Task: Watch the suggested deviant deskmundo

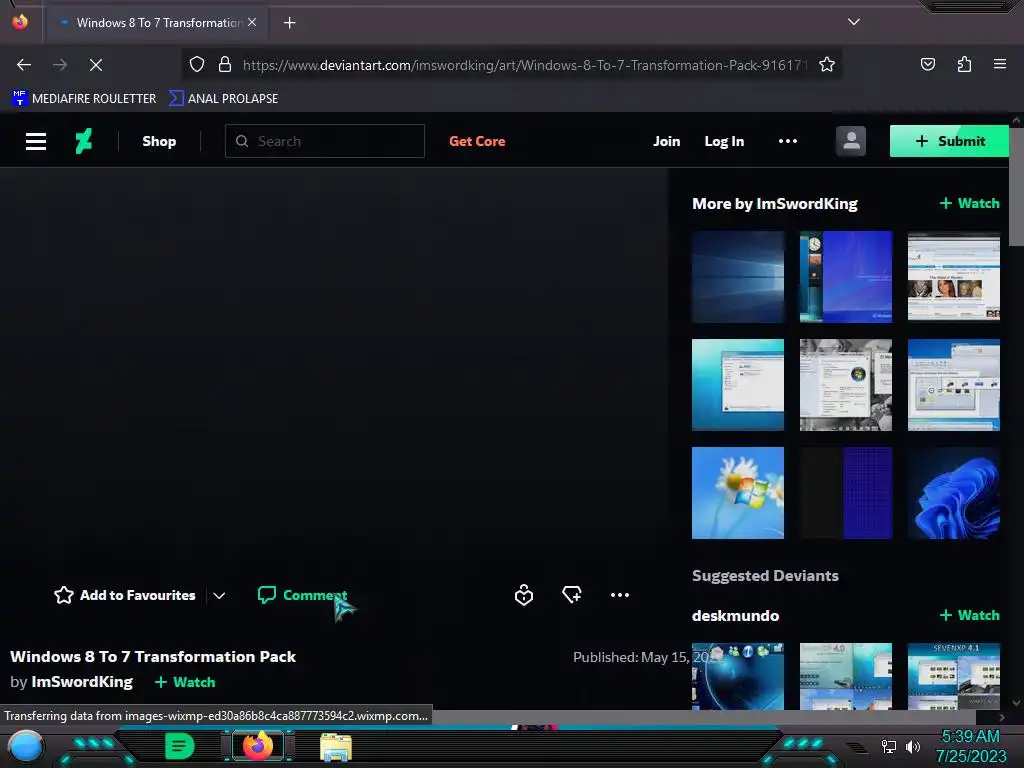Action: pyautogui.click(x=969, y=615)
